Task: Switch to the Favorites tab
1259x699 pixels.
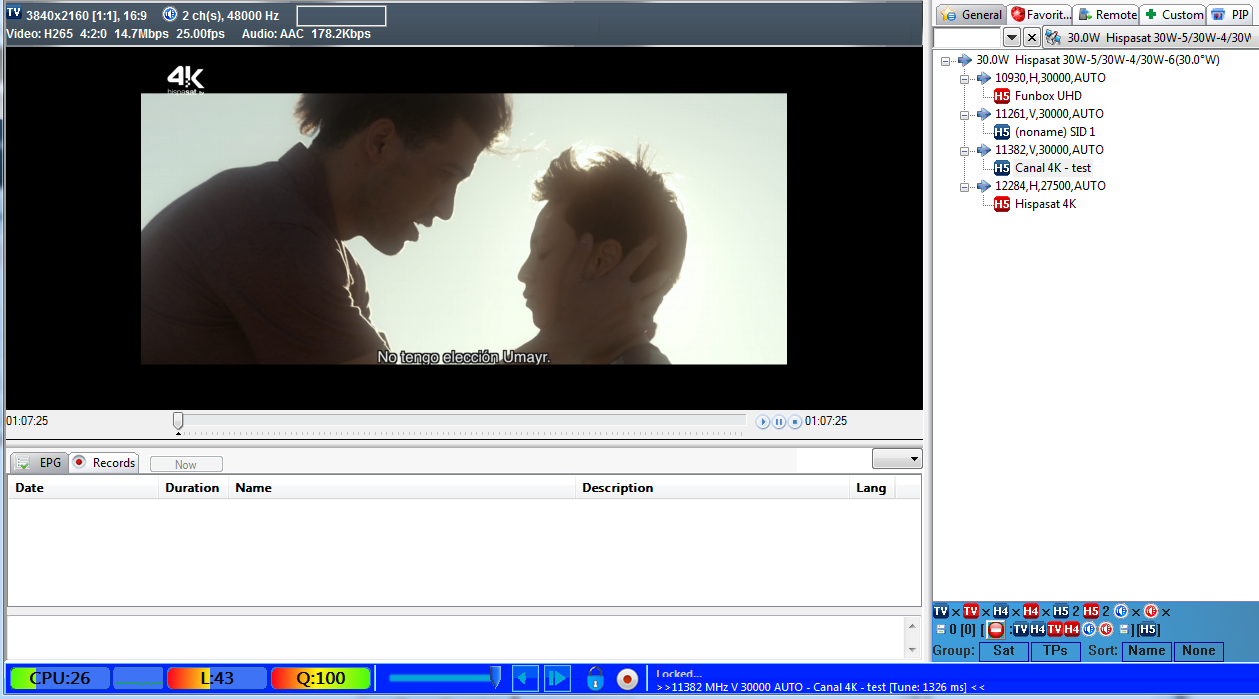Action: point(1040,14)
